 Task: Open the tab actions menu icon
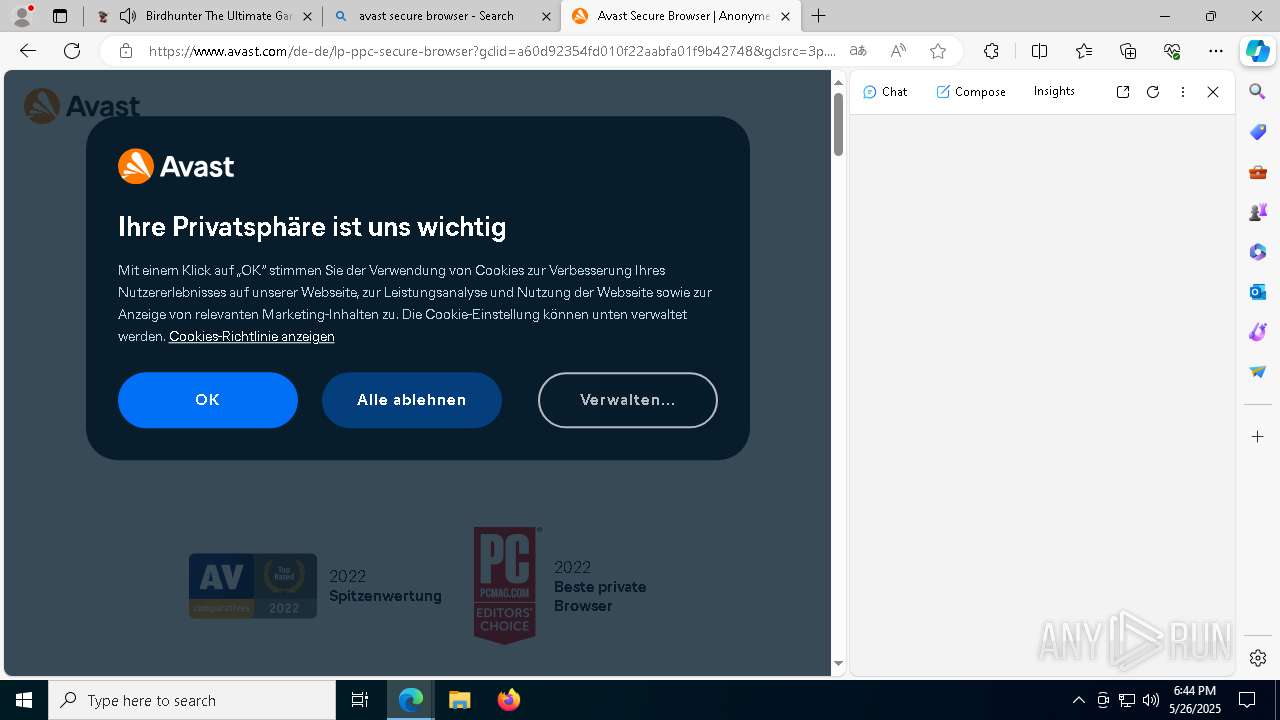pos(60,16)
